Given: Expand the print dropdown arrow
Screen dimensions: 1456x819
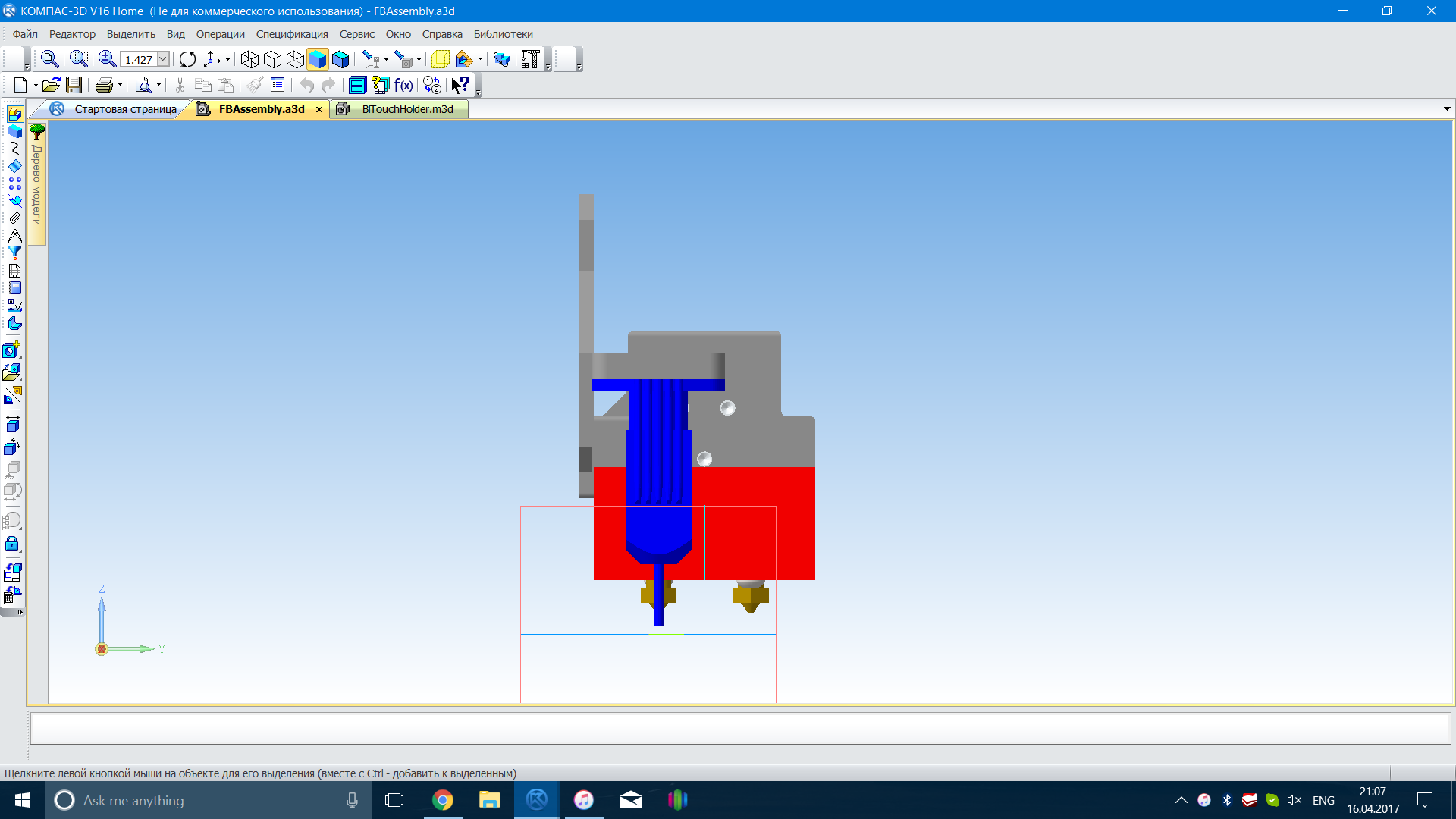Looking at the screenshot, I should (120, 85).
